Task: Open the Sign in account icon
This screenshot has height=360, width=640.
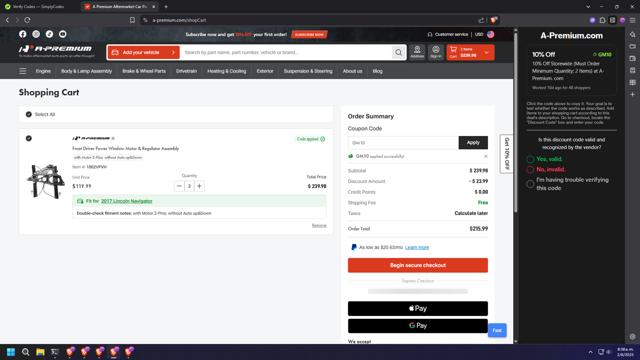Action: [436, 52]
